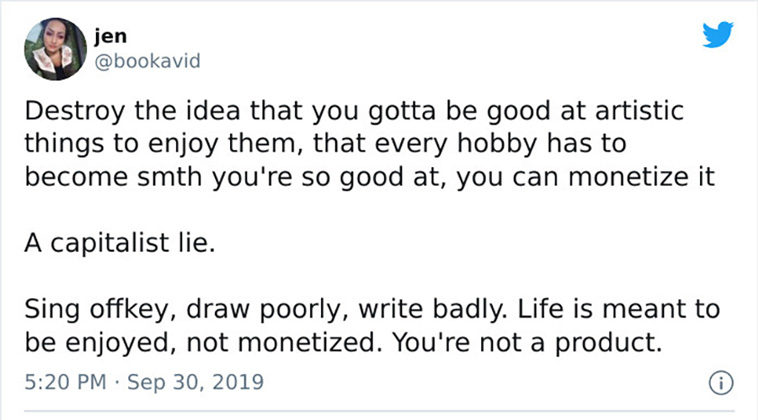Click the blue Twitter bird logo
The width and height of the screenshot is (758, 420).
718,34
